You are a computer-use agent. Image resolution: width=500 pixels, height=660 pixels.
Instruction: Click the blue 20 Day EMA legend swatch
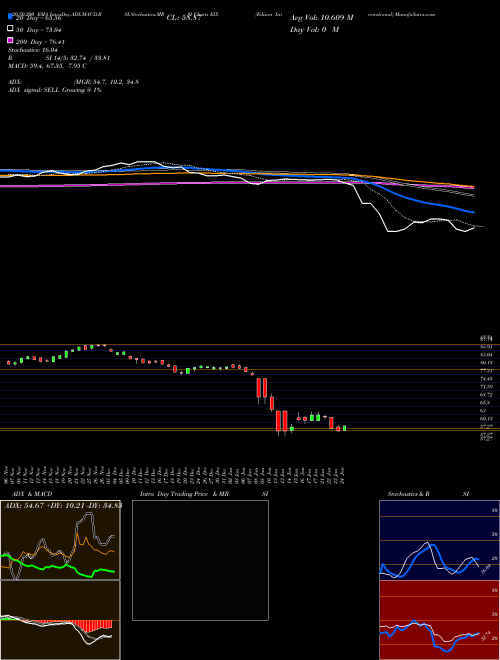coord(11,16)
